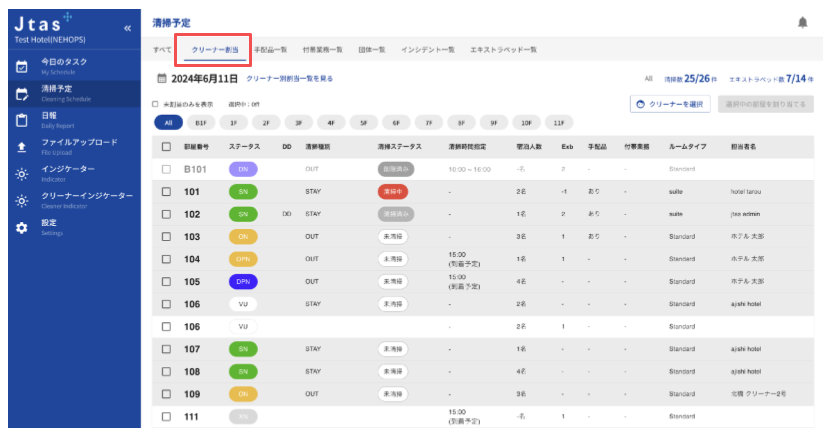823x432 pixels.
Task: Collapse the sidebar with the double-chevron icon
Action: point(127,28)
